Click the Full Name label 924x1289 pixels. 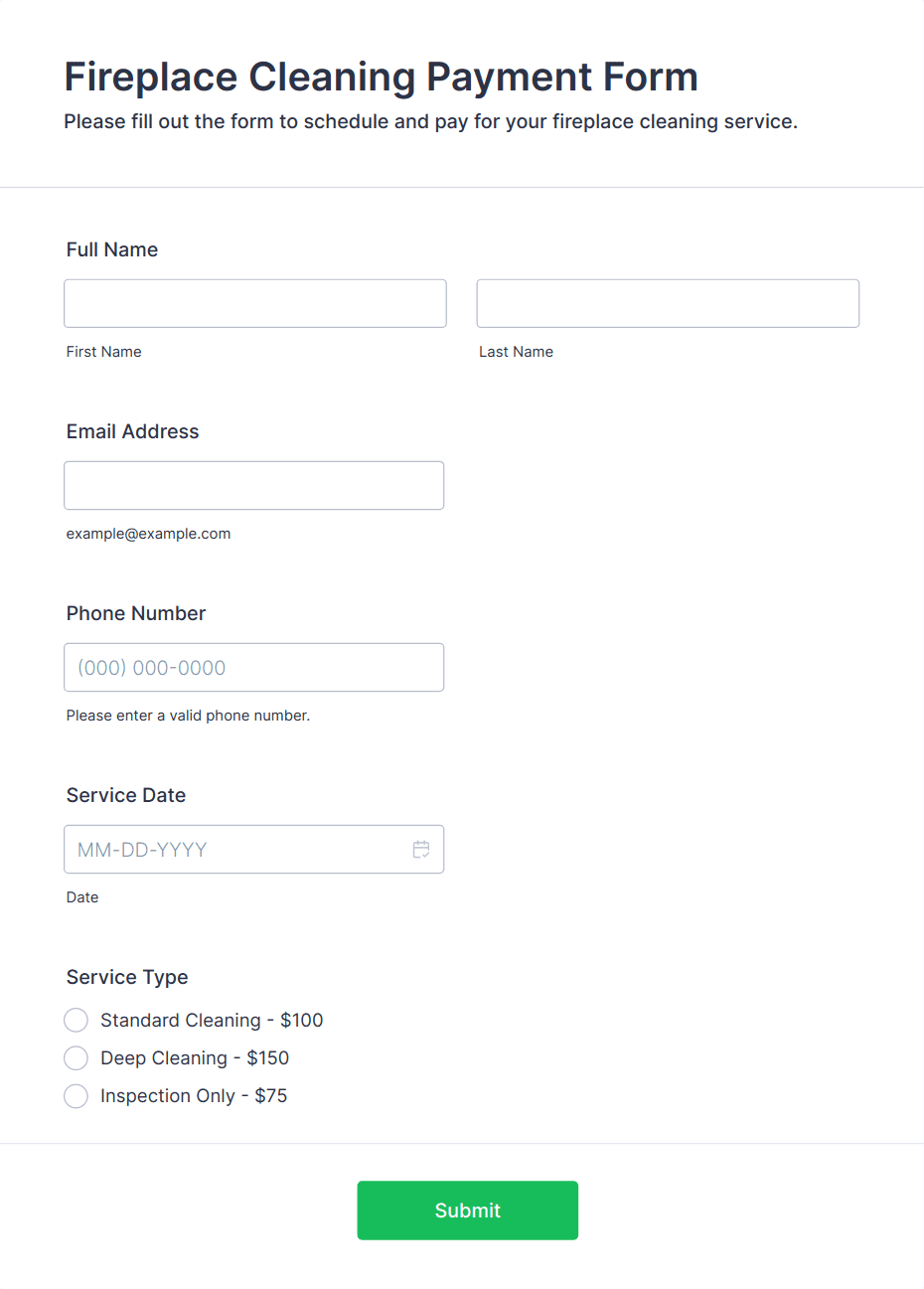coord(112,249)
